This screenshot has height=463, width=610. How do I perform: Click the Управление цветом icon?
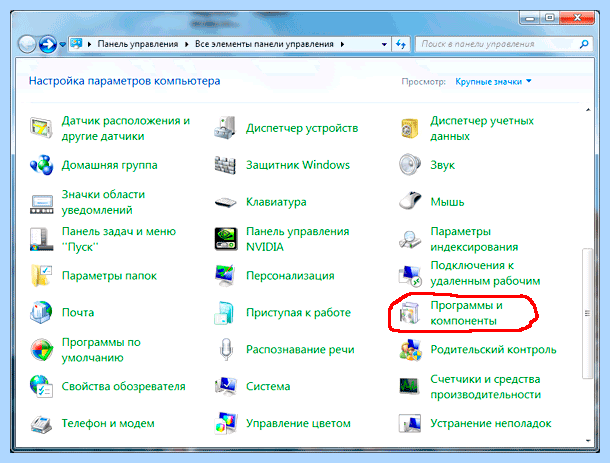226,423
